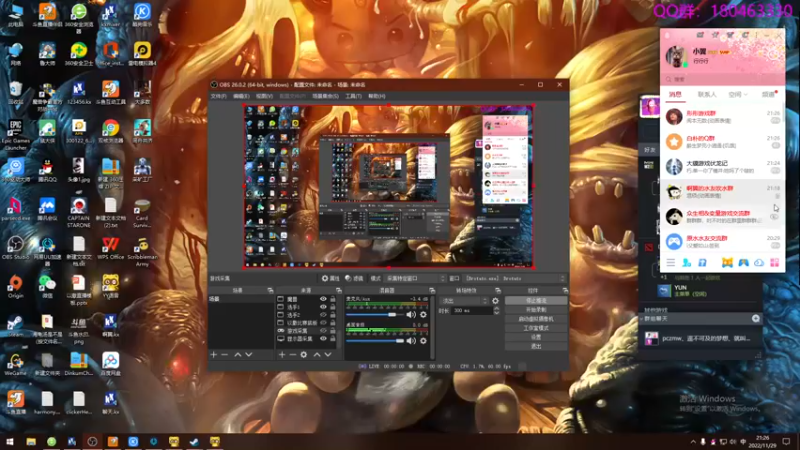Move the scene up in the Scenes panel
Screen dimensions: 800x450
click(238, 355)
